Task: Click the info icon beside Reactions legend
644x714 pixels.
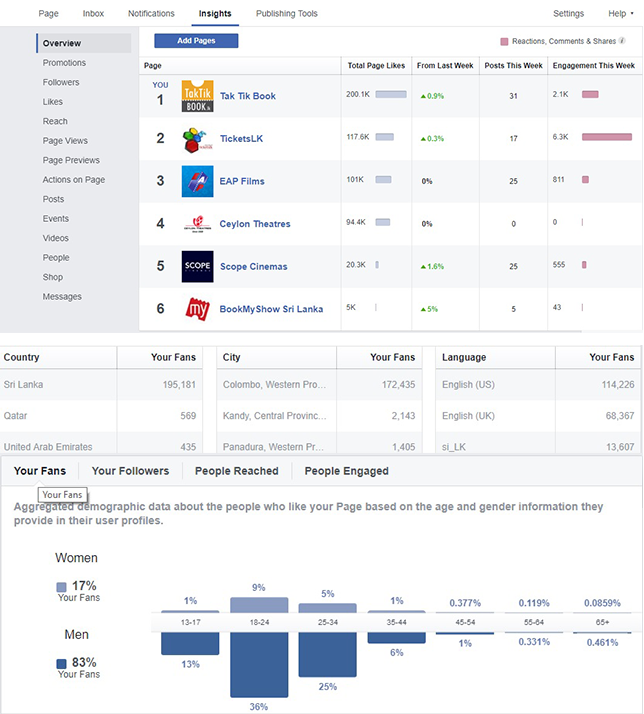Action: [x=622, y=41]
